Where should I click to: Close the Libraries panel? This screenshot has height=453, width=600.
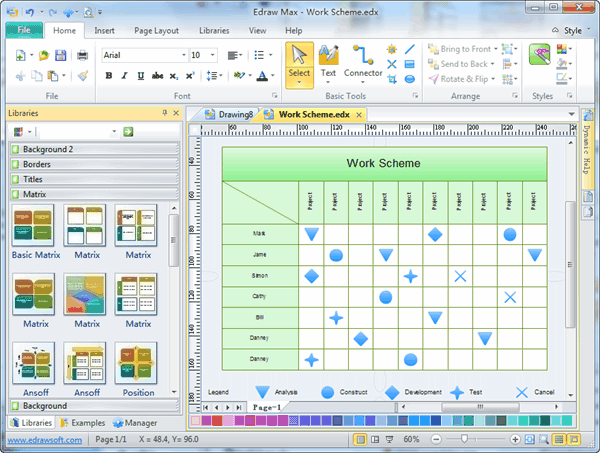(176, 113)
